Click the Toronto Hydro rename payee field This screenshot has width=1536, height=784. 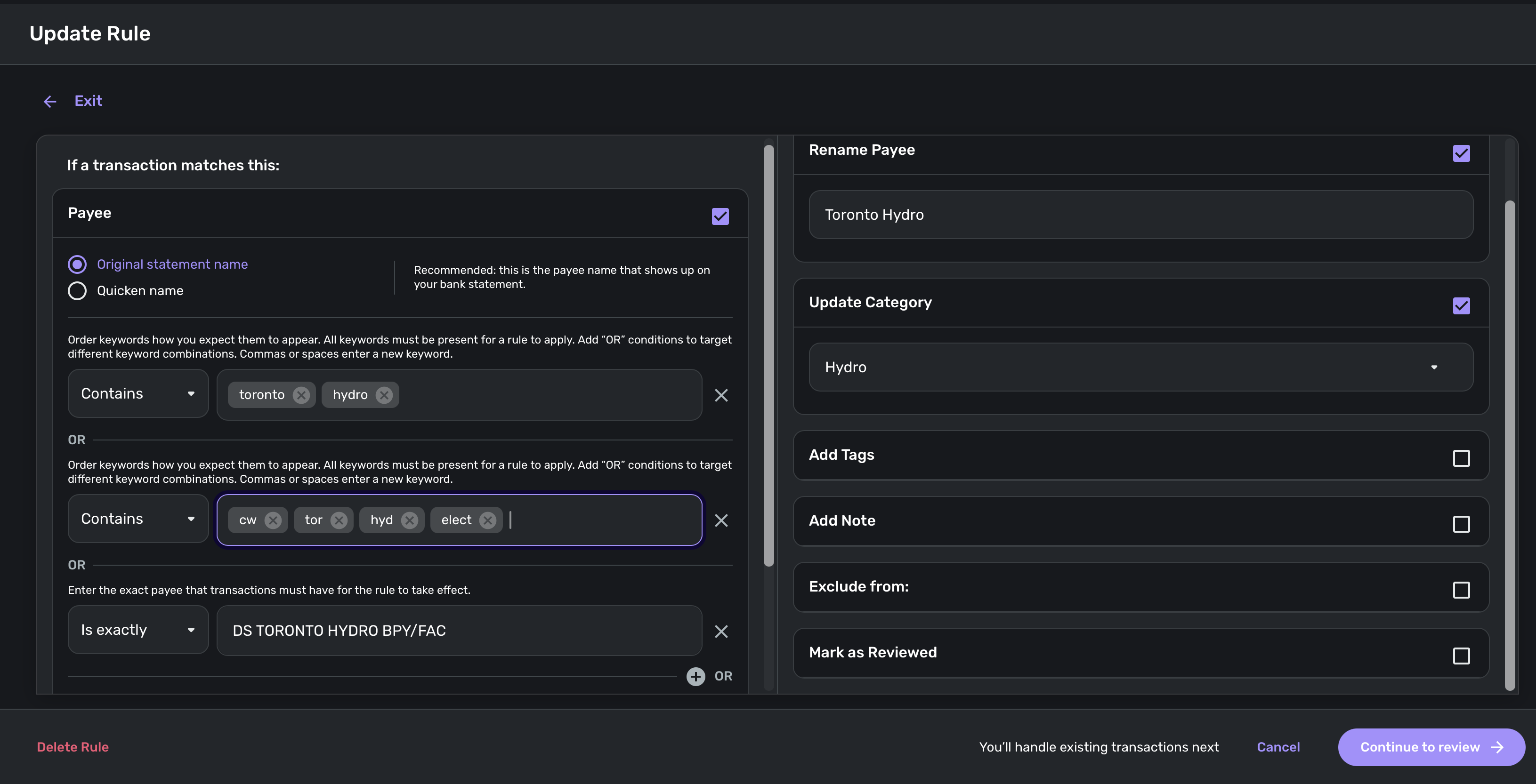tap(1140, 215)
